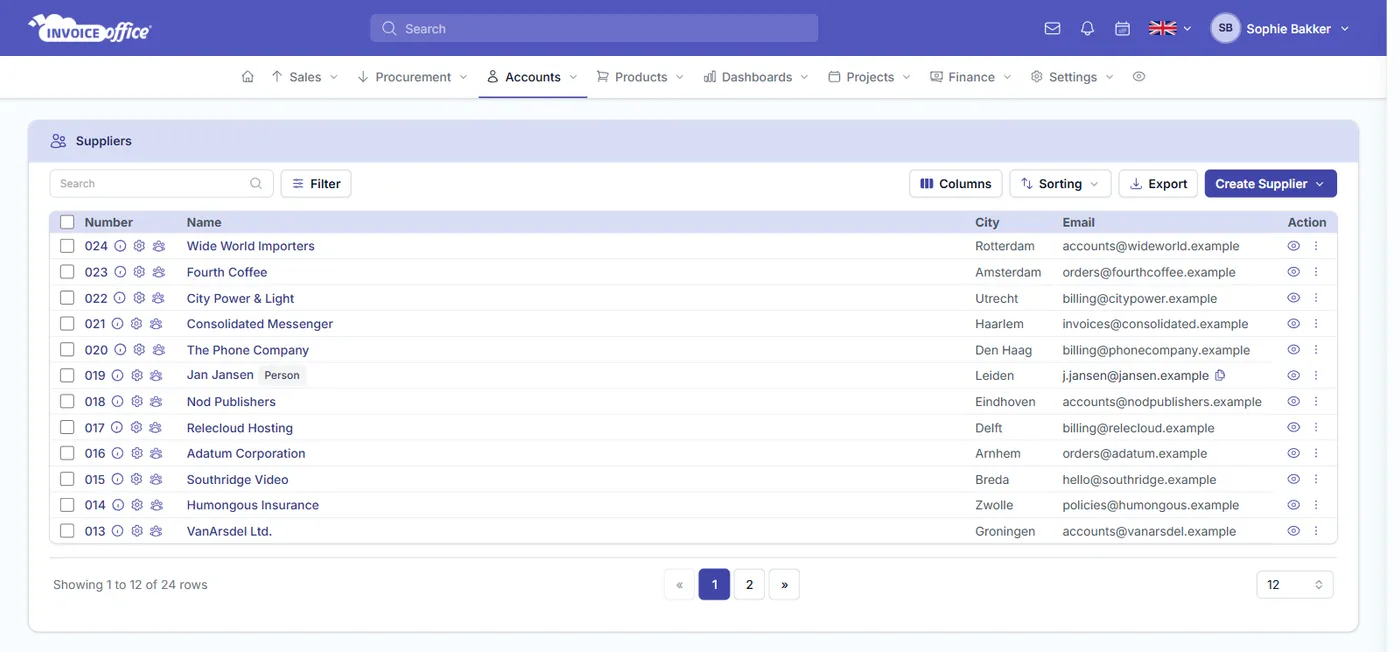Open Southridge Video supplier link
Viewport: 1400px width, 652px height.
click(238, 479)
